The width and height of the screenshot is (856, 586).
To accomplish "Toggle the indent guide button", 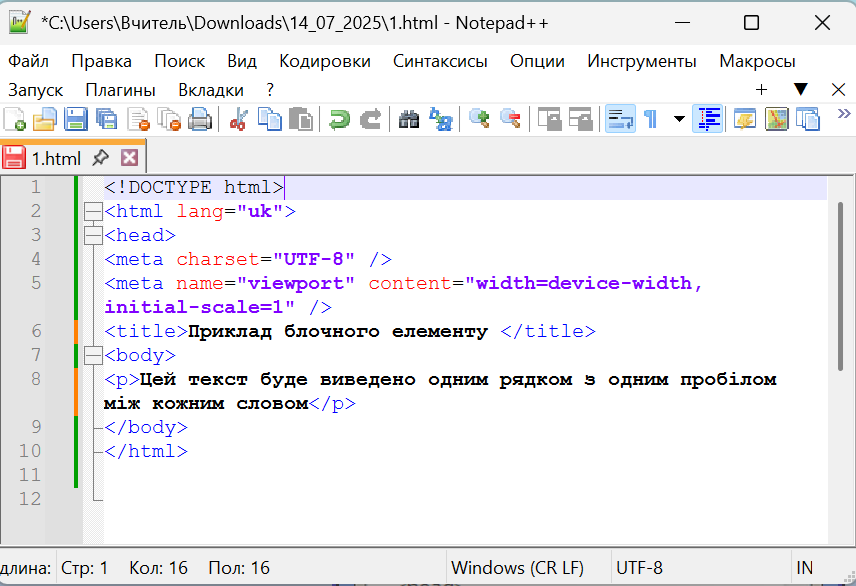I will [708, 120].
